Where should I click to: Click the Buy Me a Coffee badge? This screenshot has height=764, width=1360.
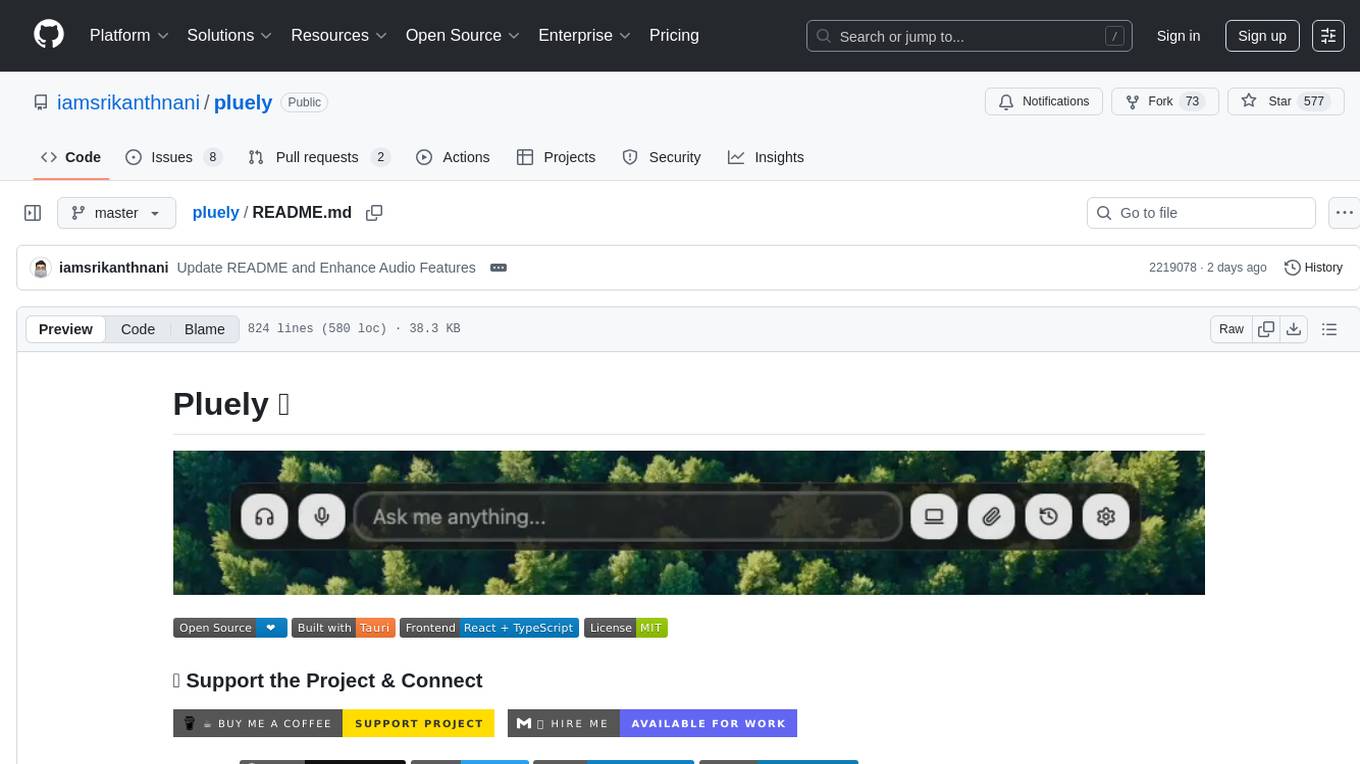click(334, 723)
